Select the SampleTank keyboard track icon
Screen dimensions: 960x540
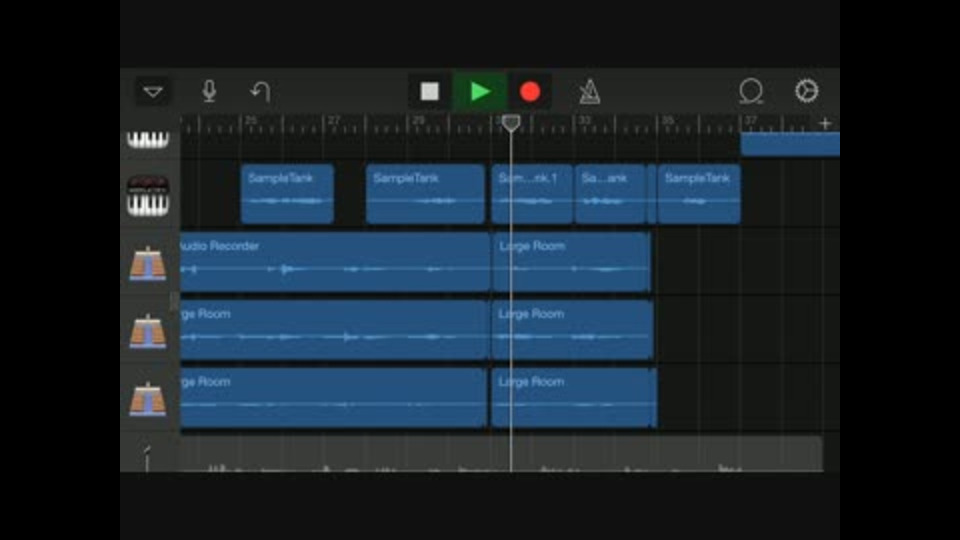tap(148, 196)
